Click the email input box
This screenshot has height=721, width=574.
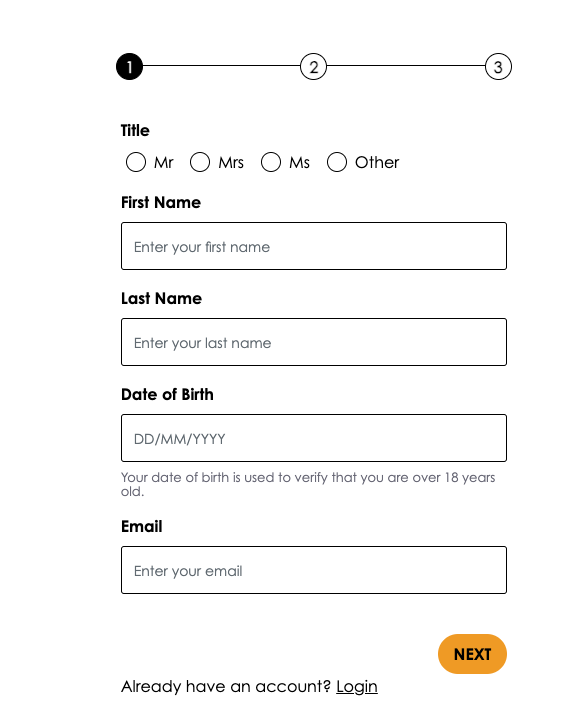pos(314,570)
